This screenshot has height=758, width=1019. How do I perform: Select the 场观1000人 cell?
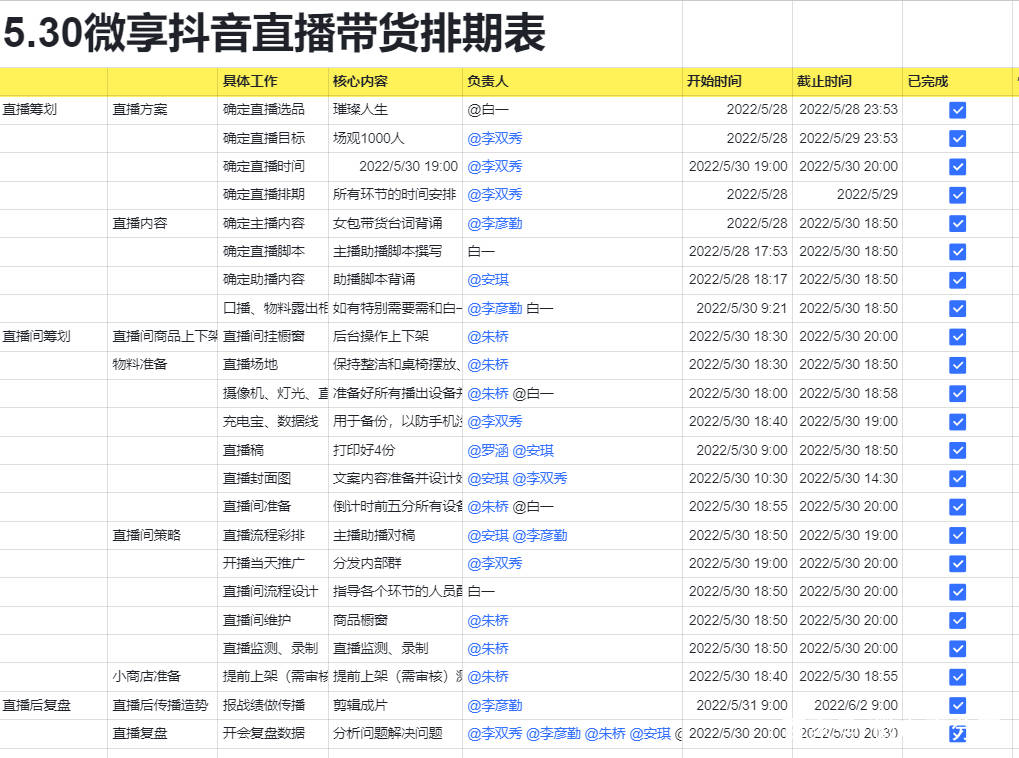click(x=395, y=138)
